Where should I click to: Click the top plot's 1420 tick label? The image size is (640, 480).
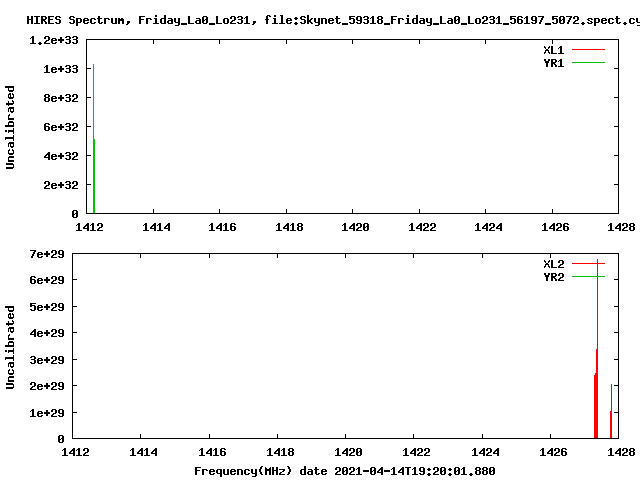click(x=356, y=227)
